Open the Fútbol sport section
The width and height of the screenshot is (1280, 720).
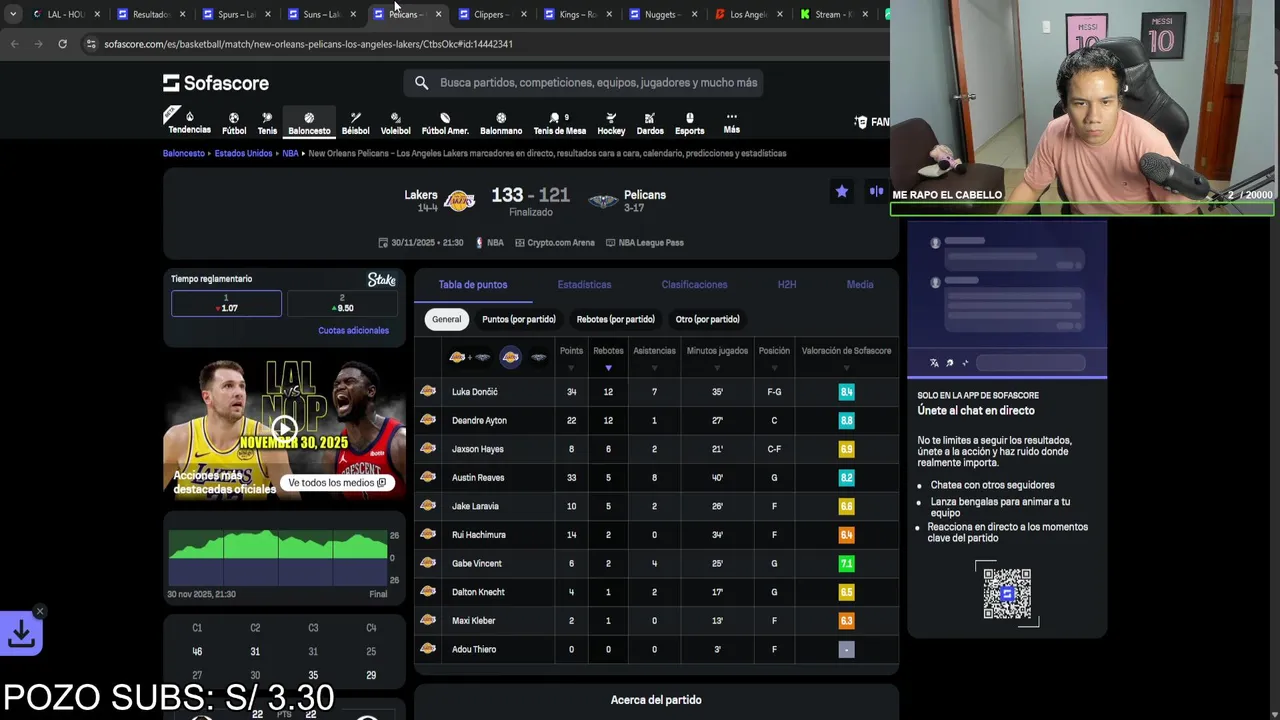[234, 123]
